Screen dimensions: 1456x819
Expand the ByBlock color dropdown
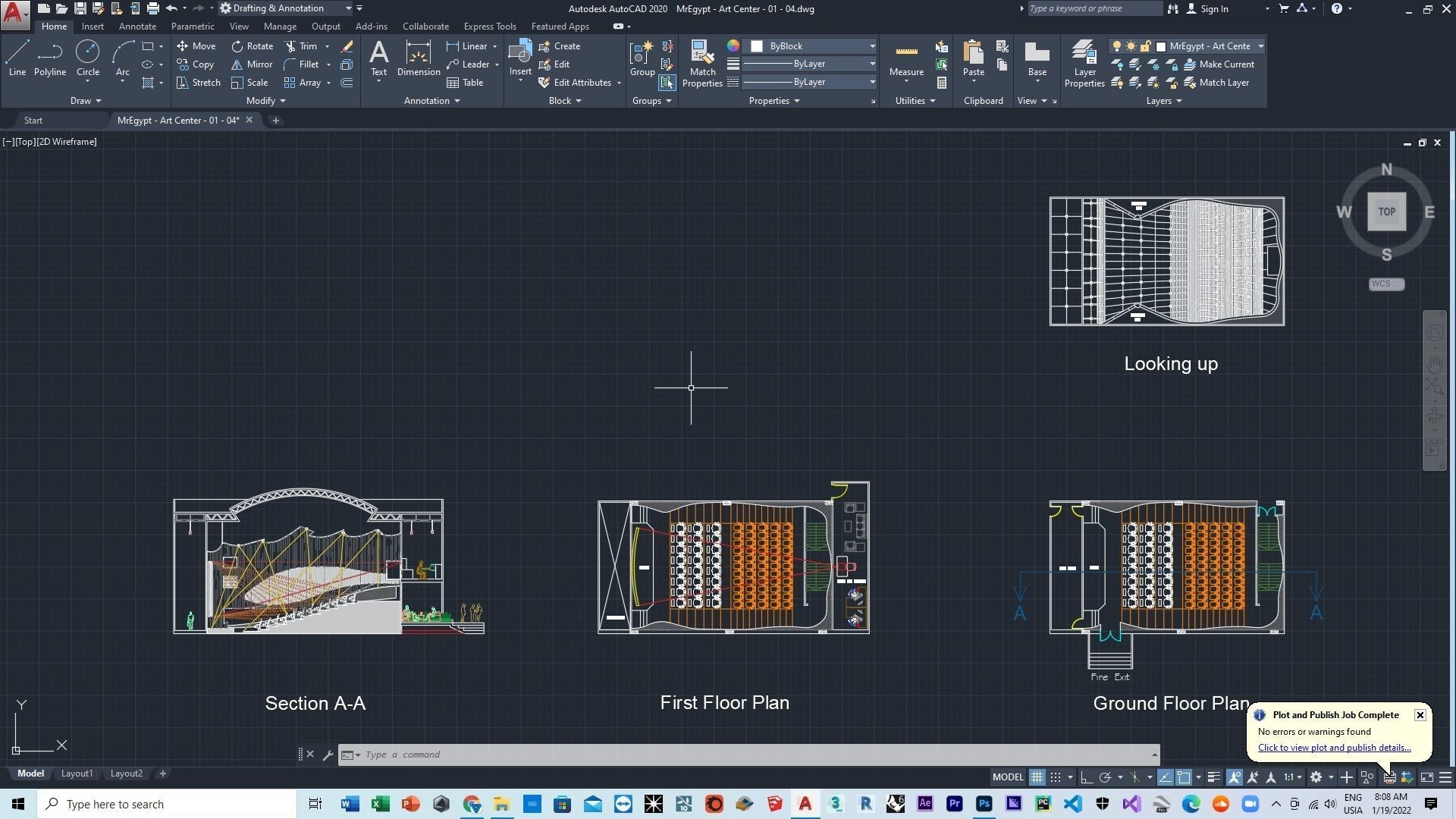coord(872,46)
